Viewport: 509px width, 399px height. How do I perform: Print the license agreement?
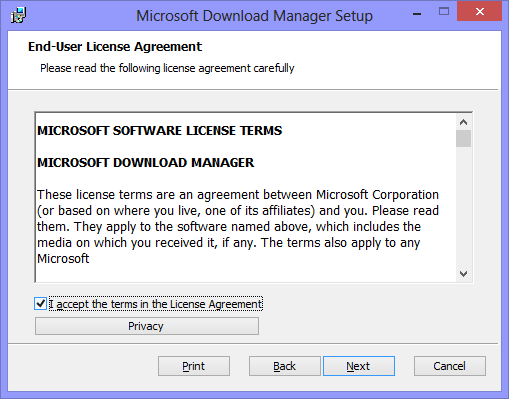click(x=194, y=366)
